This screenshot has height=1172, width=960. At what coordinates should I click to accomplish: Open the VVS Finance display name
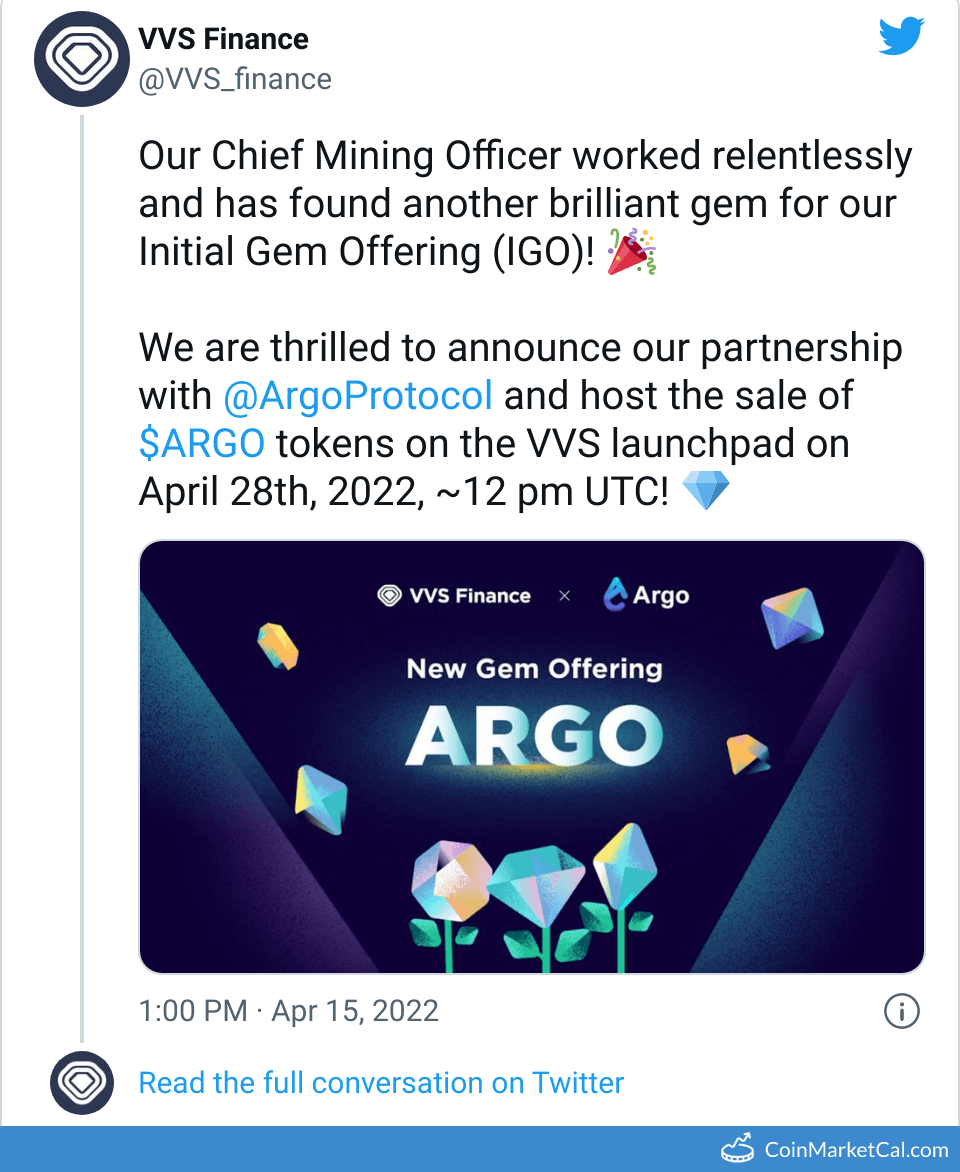(223, 39)
